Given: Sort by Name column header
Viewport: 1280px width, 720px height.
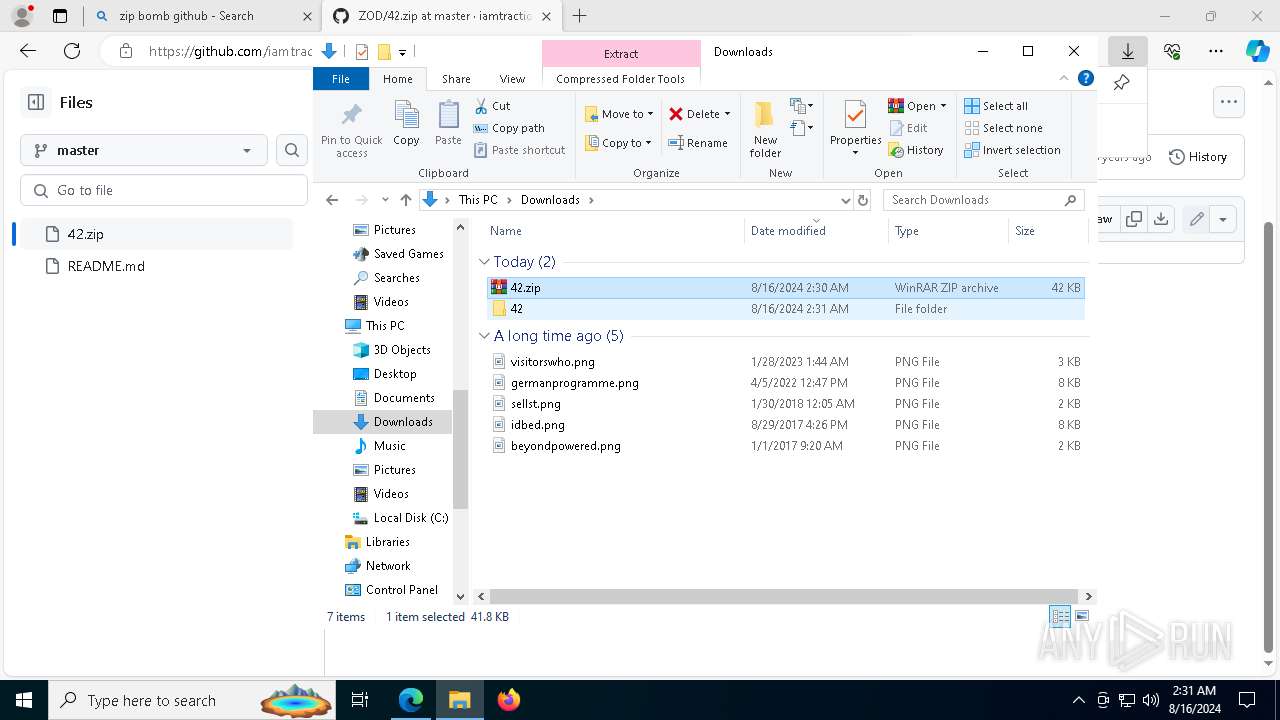Looking at the screenshot, I should [x=613, y=231].
